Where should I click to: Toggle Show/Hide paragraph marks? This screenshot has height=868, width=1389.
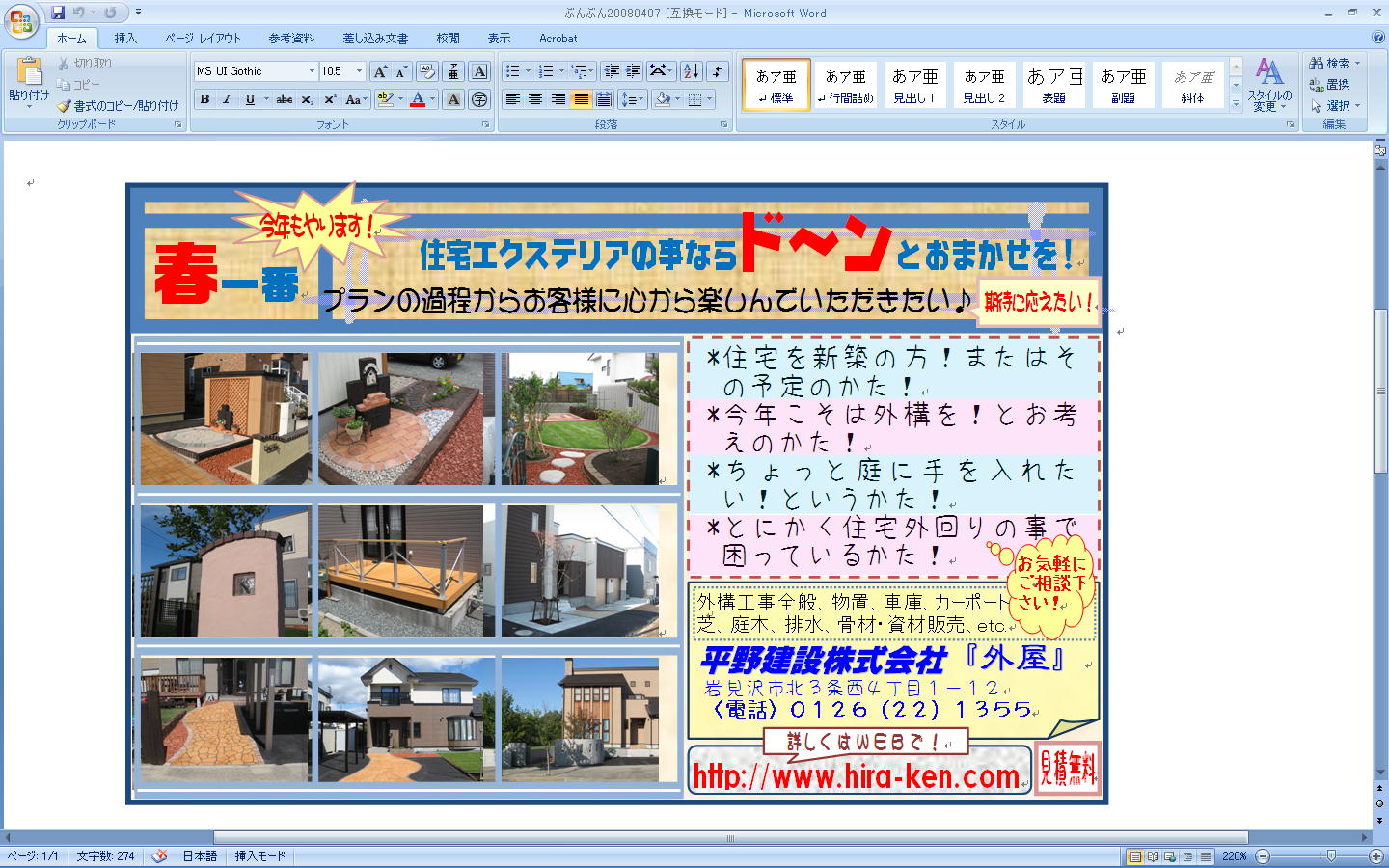tap(717, 71)
